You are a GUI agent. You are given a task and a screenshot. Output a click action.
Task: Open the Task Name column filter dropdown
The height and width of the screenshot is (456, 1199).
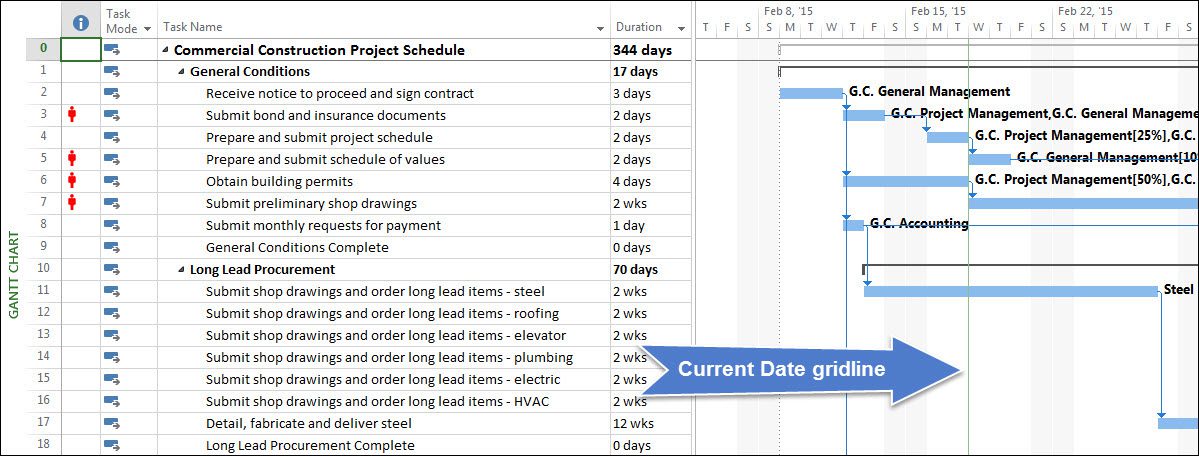click(600, 29)
